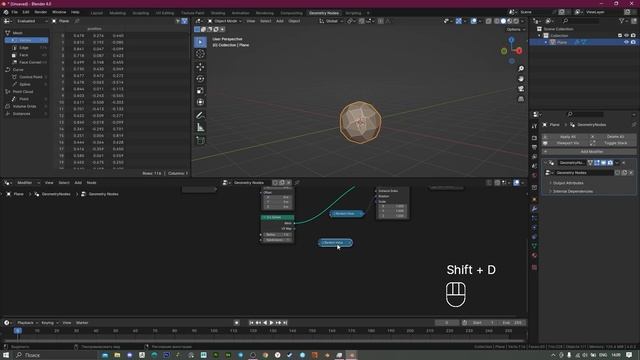Click the current frame marker in timeline
The image size is (640, 360).
(x=18, y=331)
